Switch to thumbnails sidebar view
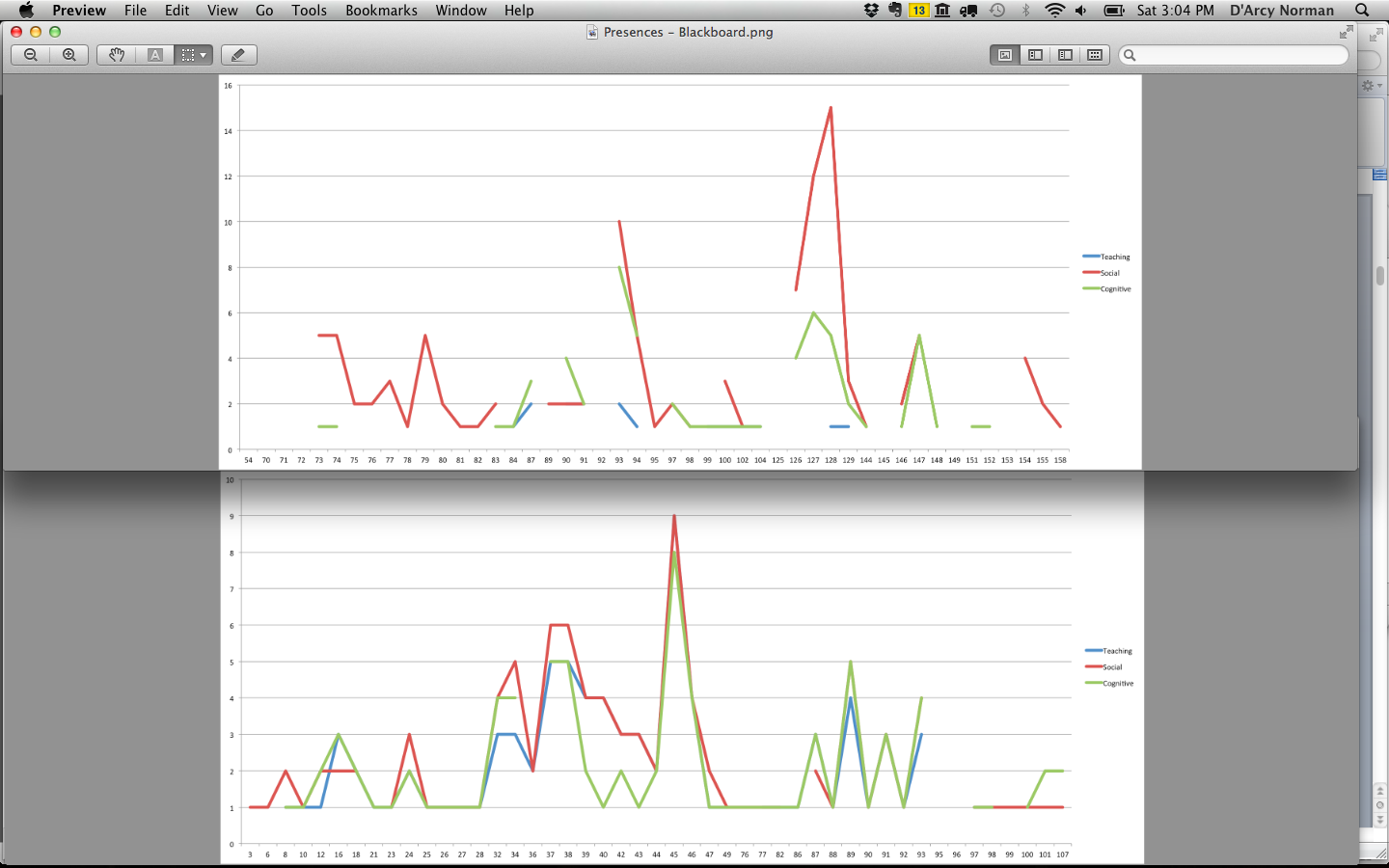The height and width of the screenshot is (868, 1389). (x=1035, y=55)
